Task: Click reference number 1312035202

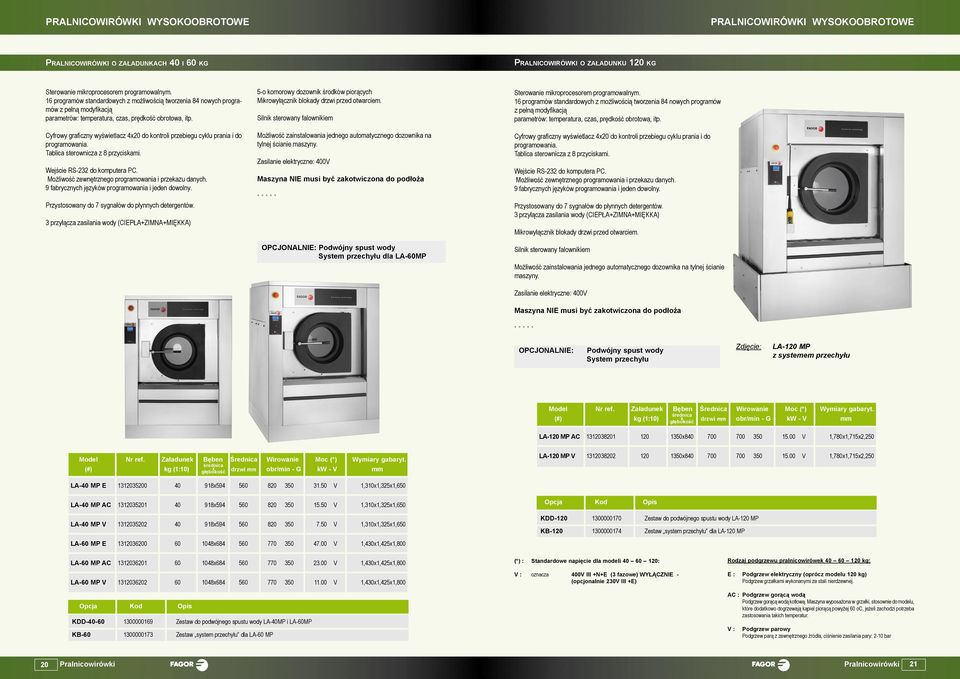Action: point(132,525)
